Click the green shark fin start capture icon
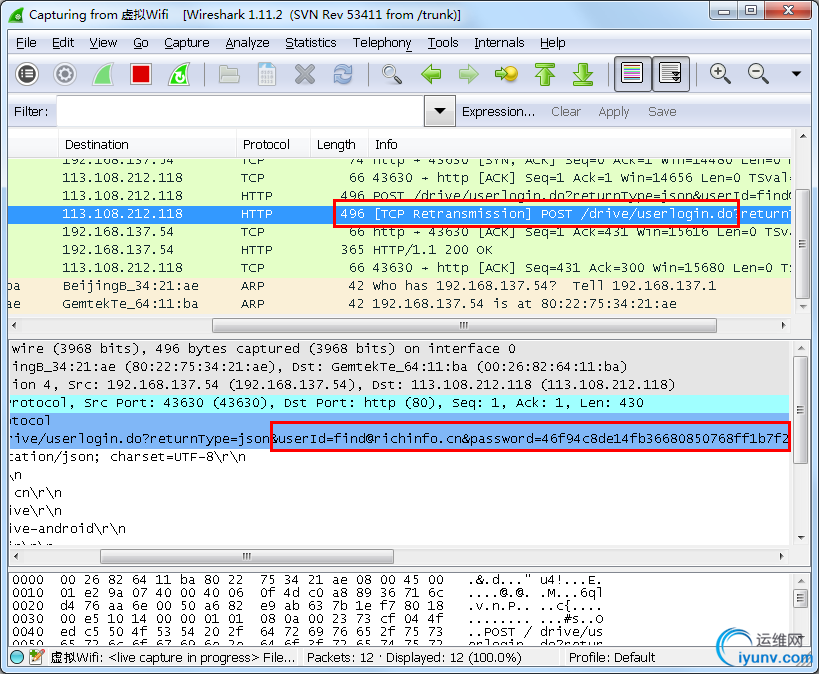 pyautogui.click(x=103, y=74)
